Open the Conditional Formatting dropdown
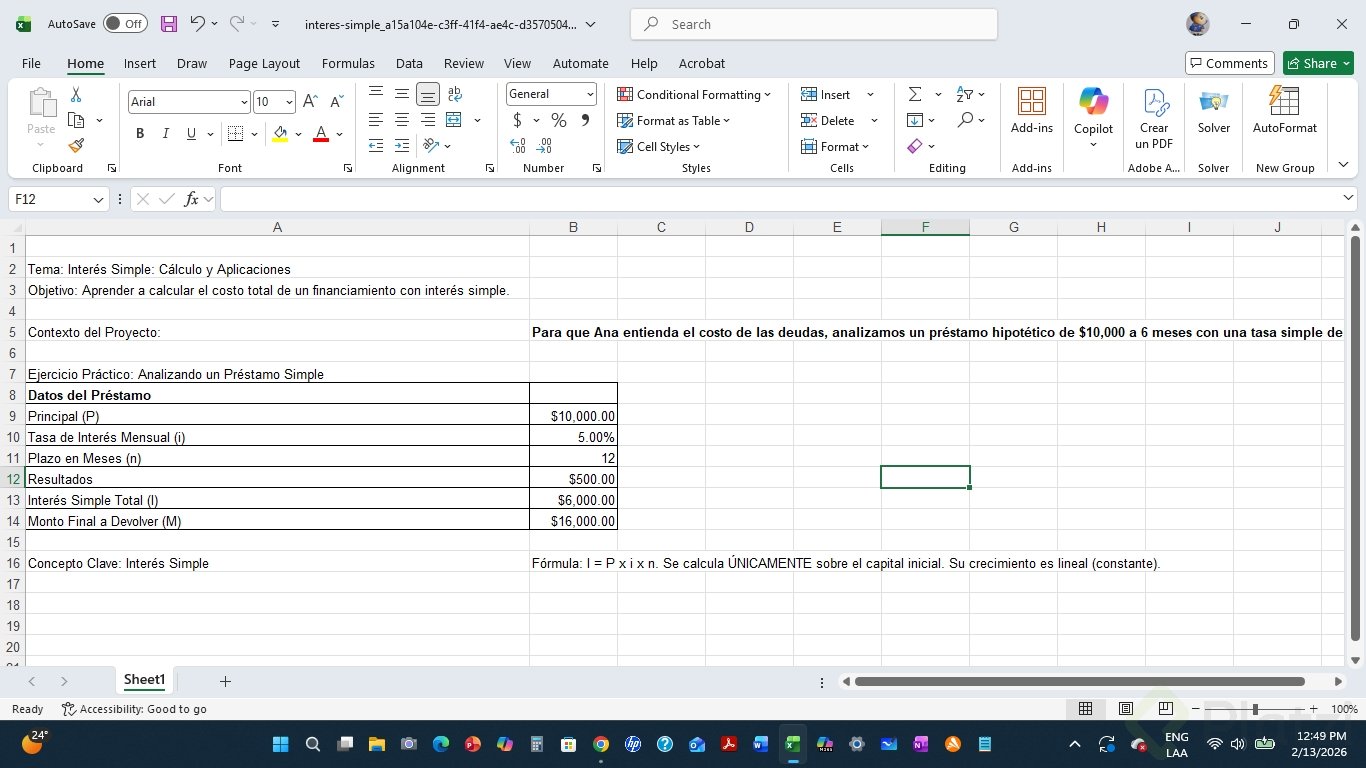Image resolution: width=1366 pixels, height=768 pixels. point(694,94)
